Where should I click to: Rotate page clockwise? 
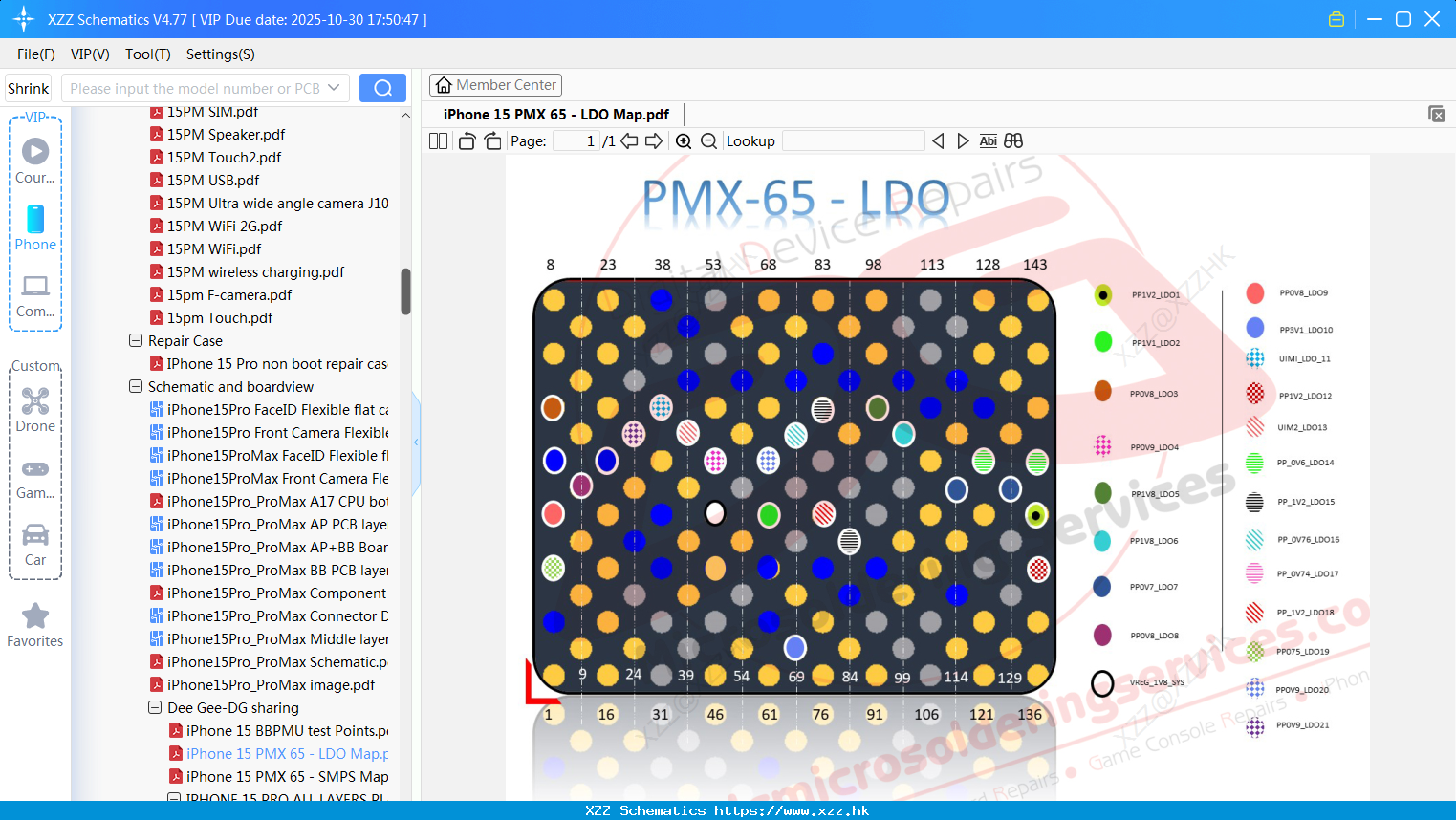click(x=492, y=140)
